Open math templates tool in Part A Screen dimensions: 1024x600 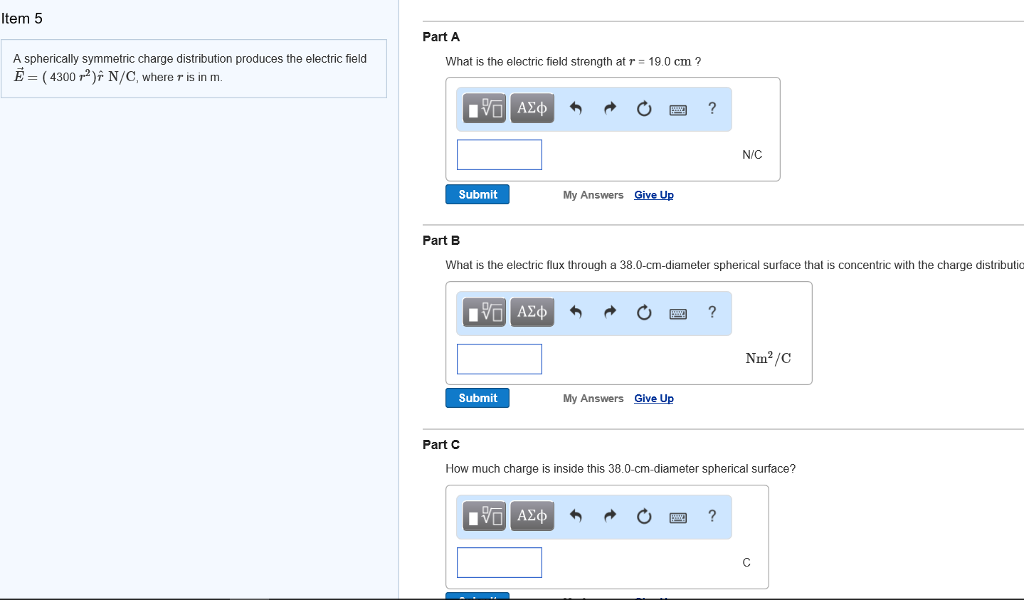point(485,109)
